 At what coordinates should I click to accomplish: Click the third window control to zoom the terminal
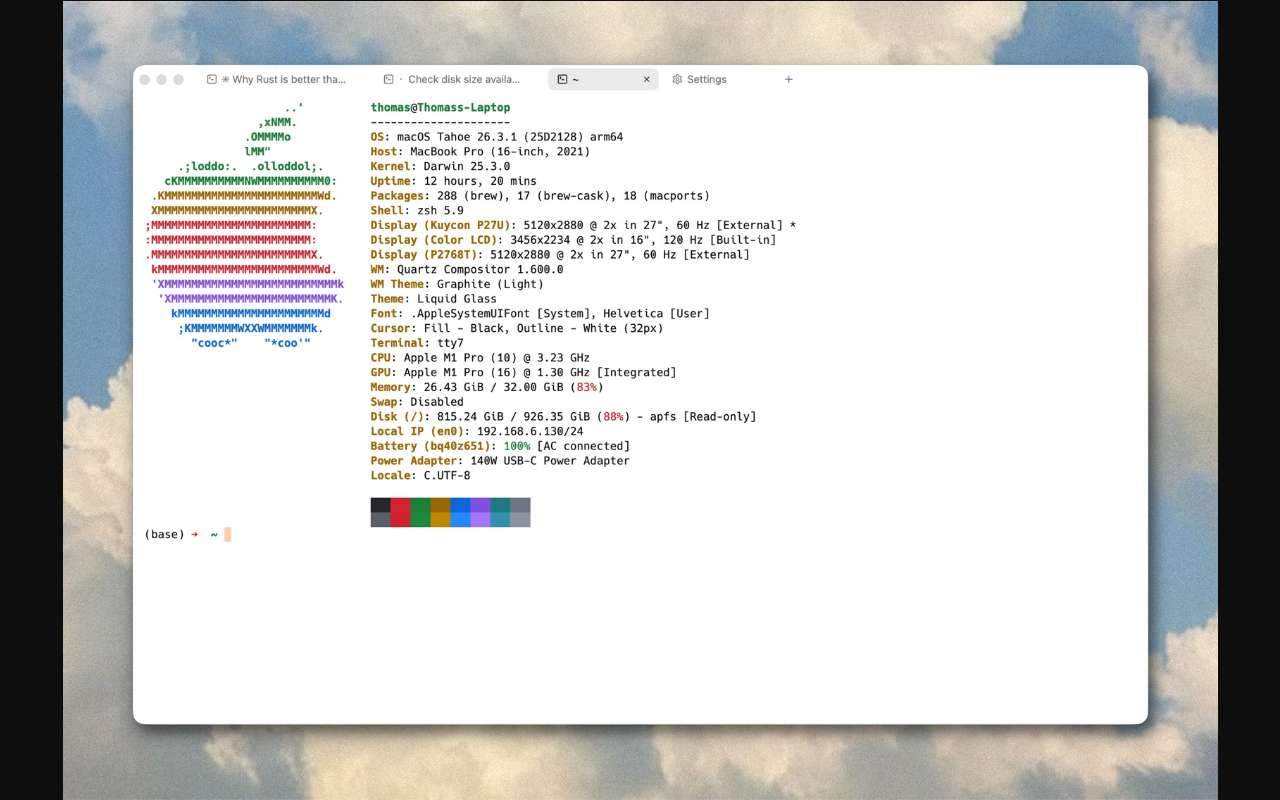178,79
